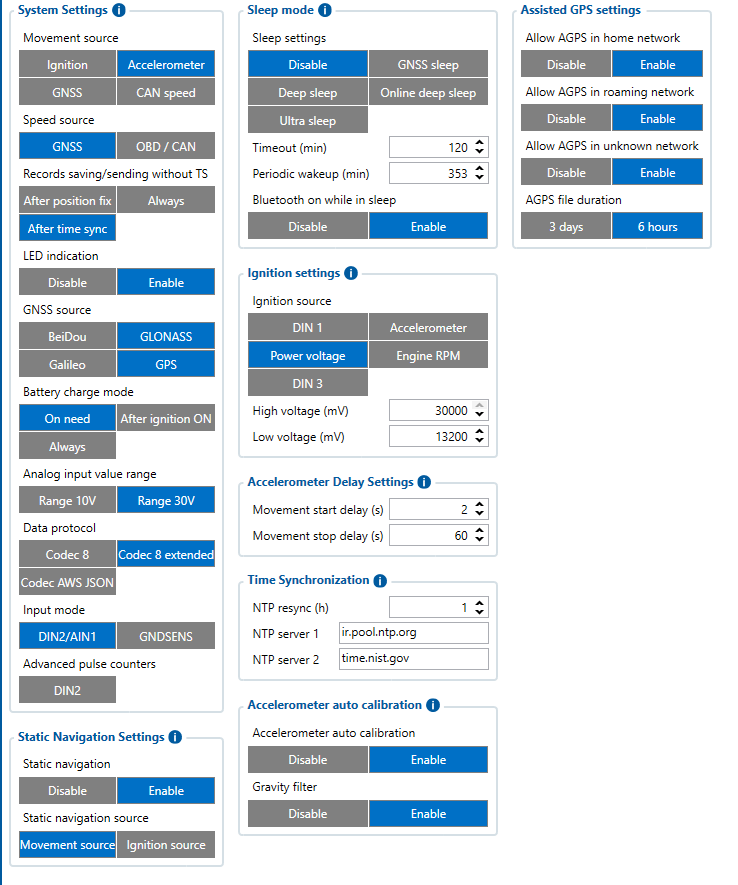The height and width of the screenshot is (885, 738).
Task: Disable Bluetooth on while in sleep
Action: point(308,226)
